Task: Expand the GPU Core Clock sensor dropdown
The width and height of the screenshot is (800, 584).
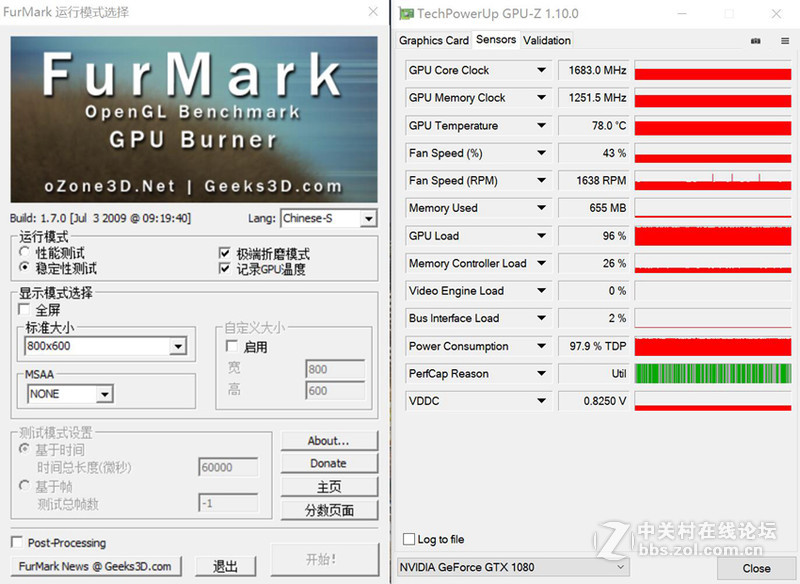Action: (541, 70)
